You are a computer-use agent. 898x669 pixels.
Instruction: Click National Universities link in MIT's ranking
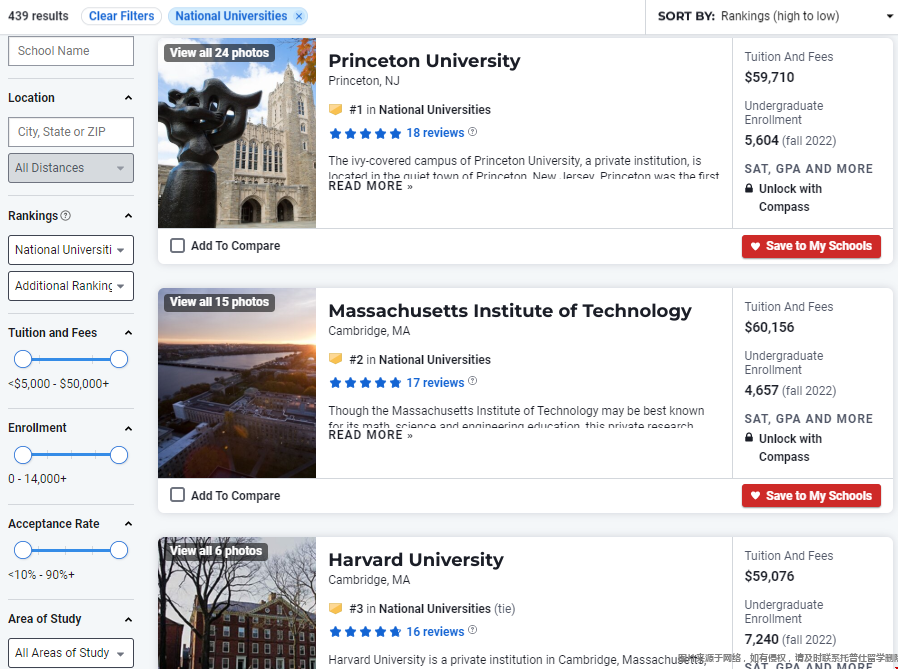[x=435, y=359]
